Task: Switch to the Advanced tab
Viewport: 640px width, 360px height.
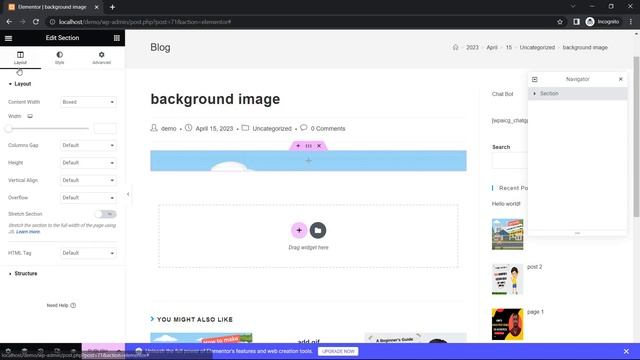Action: pos(101,58)
